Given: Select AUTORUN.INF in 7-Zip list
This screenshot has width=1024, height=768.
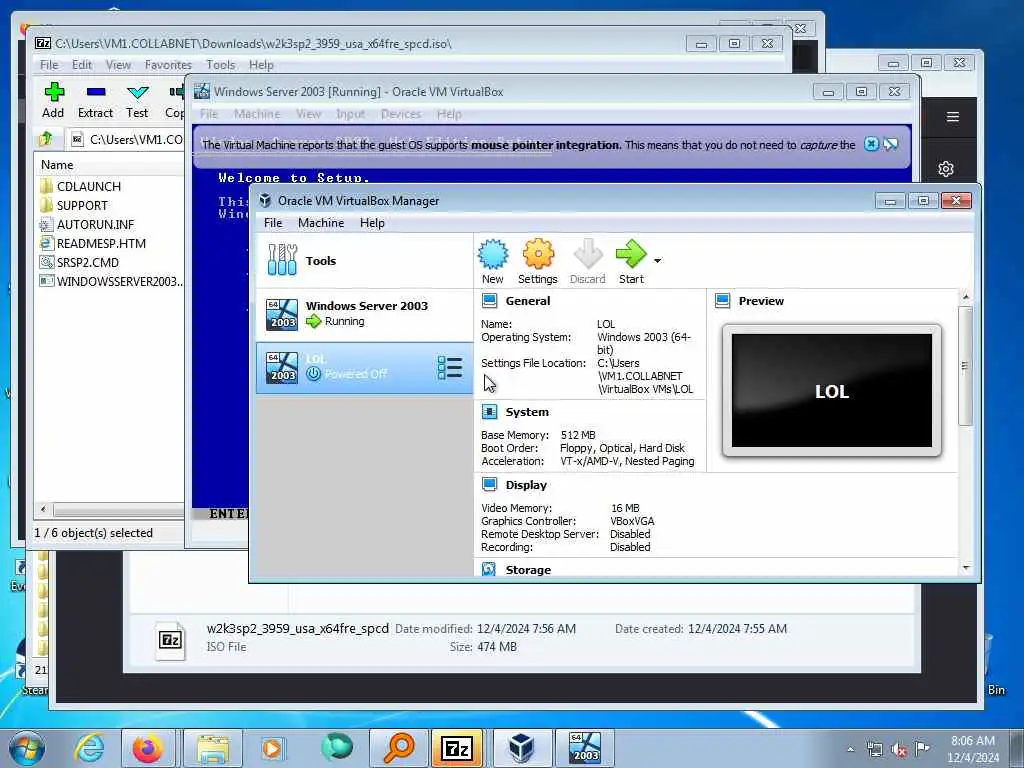Looking at the screenshot, I should point(95,225).
